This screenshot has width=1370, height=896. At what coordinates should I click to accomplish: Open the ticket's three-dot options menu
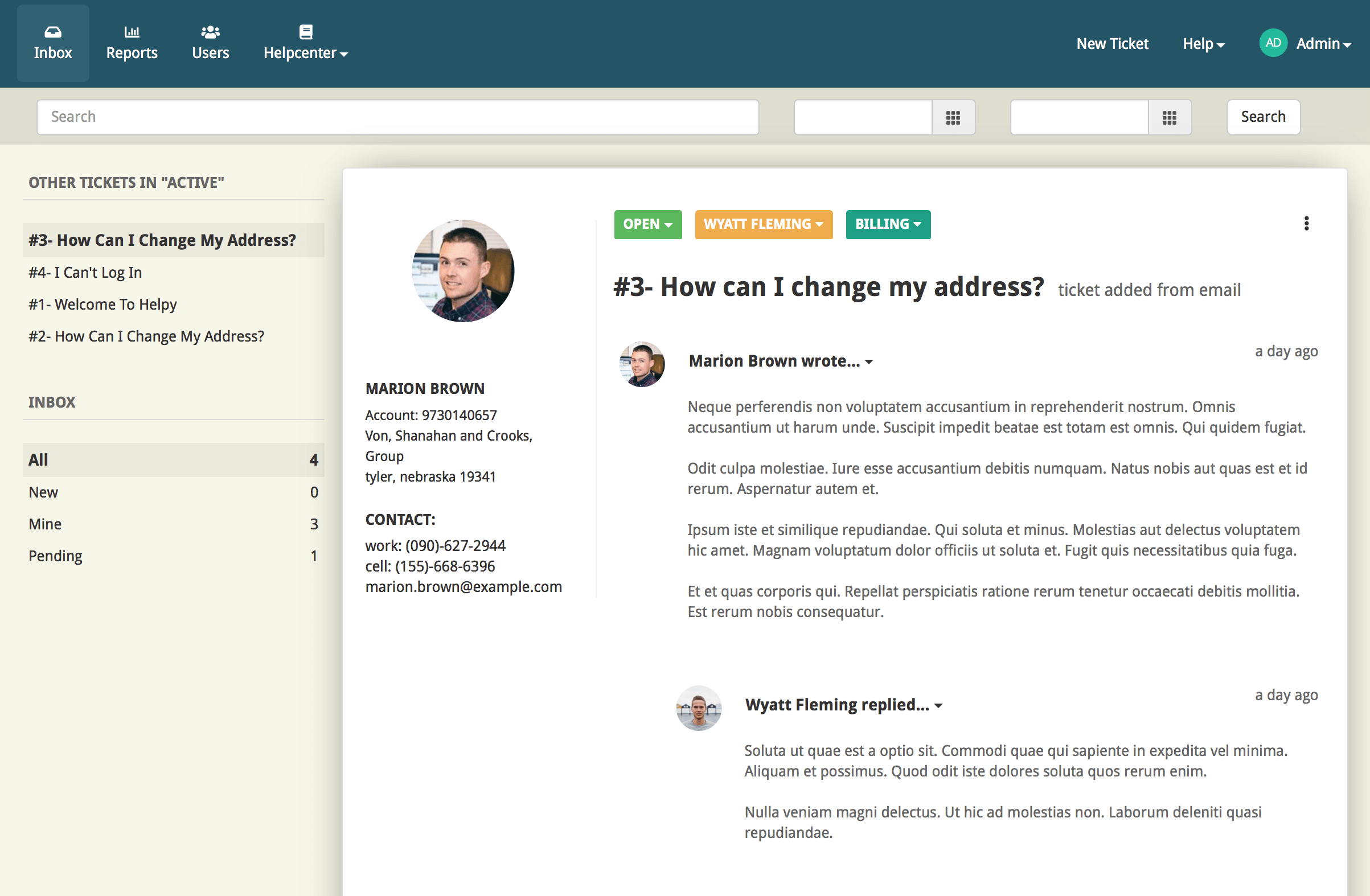tap(1306, 223)
